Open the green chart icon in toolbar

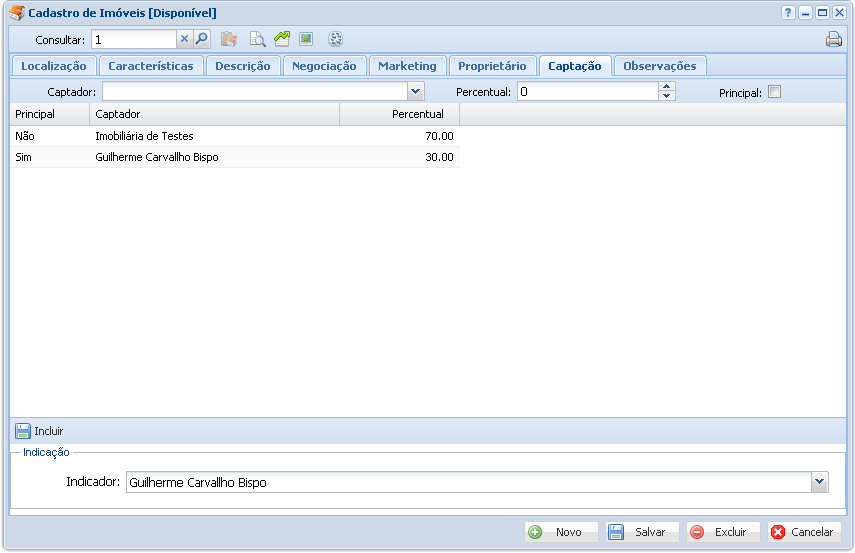point(282,39)
